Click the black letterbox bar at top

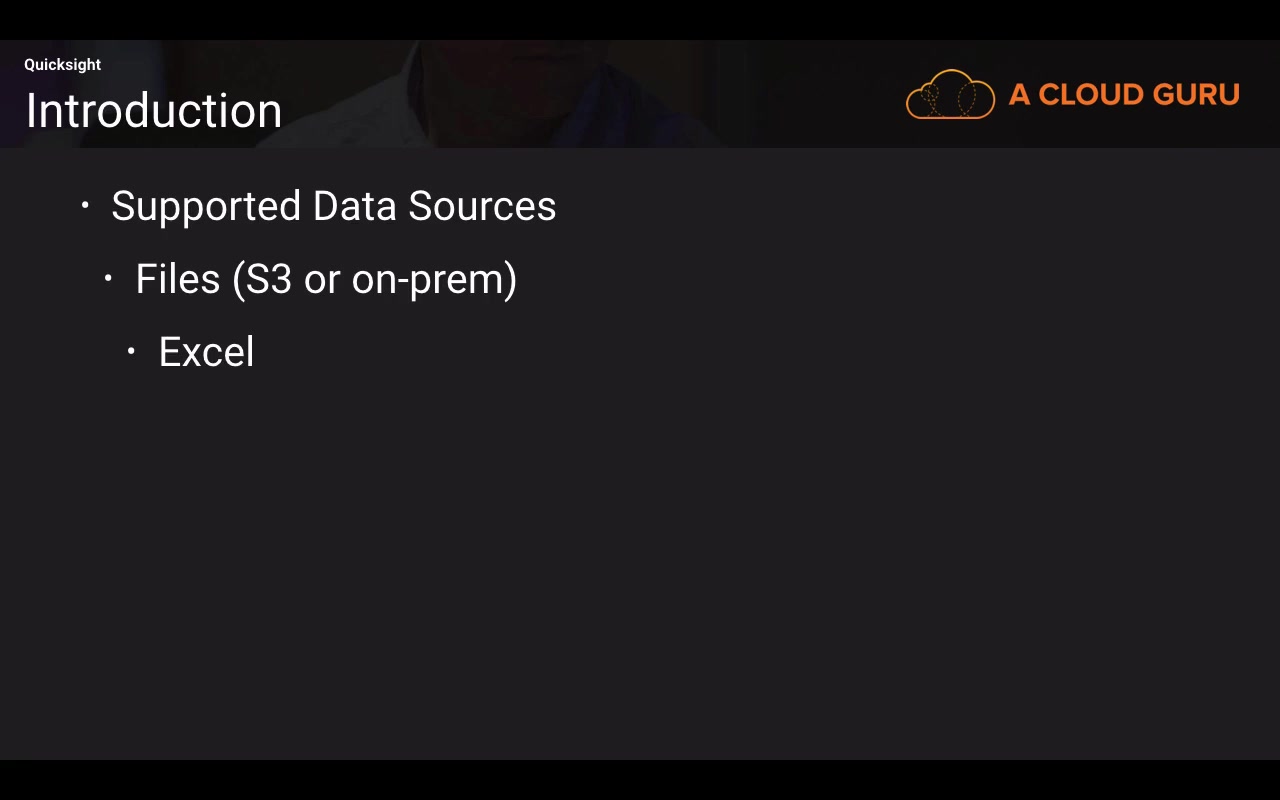(640, 19)
